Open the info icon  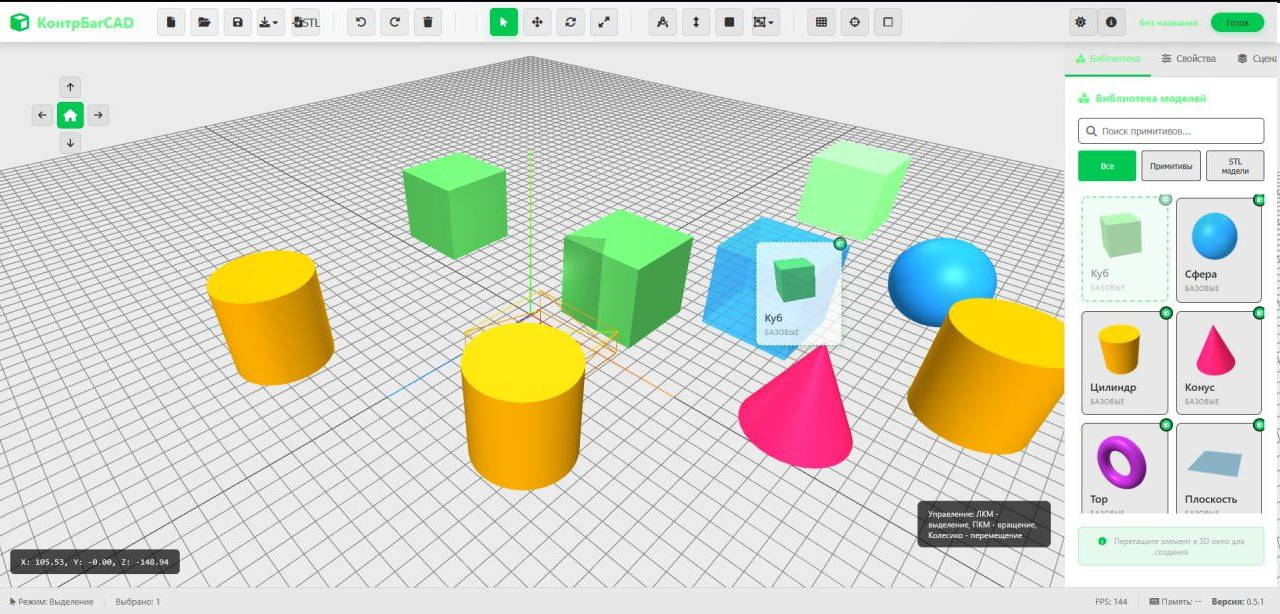[x=1111, y=22]
